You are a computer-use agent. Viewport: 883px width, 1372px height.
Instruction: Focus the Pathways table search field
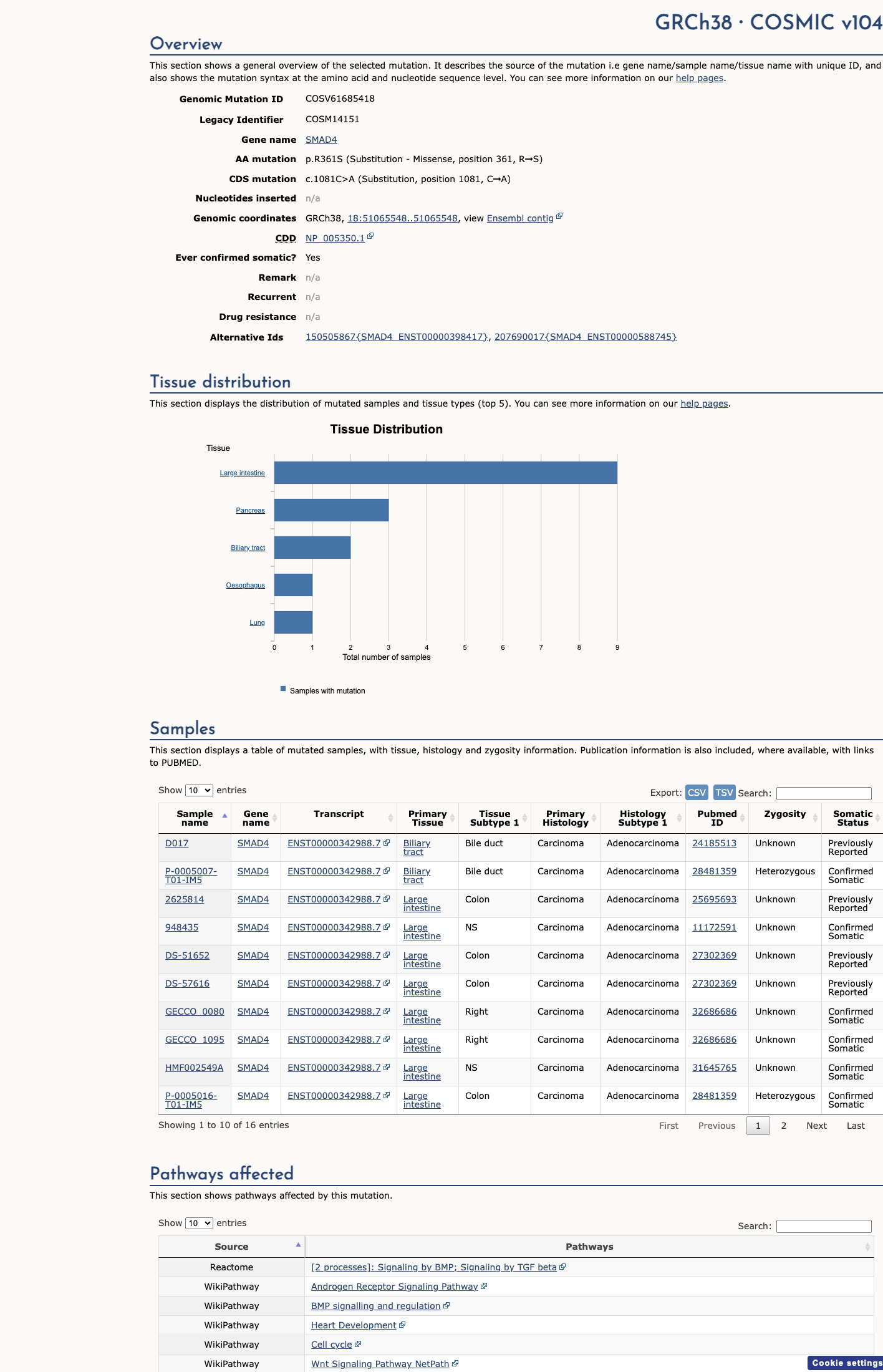click(824, 1226)
